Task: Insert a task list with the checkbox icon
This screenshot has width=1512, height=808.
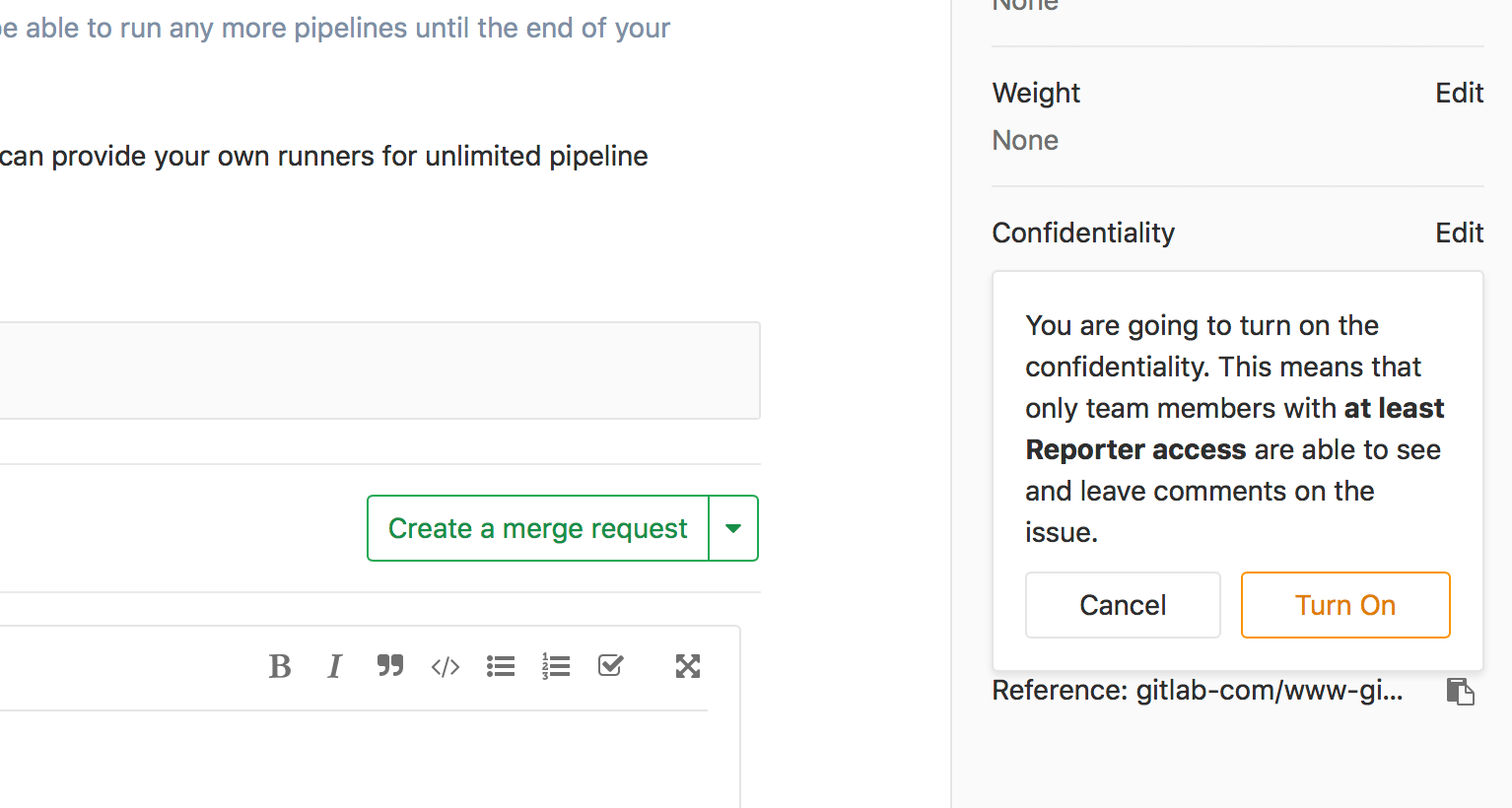Action: click(609, 666)
